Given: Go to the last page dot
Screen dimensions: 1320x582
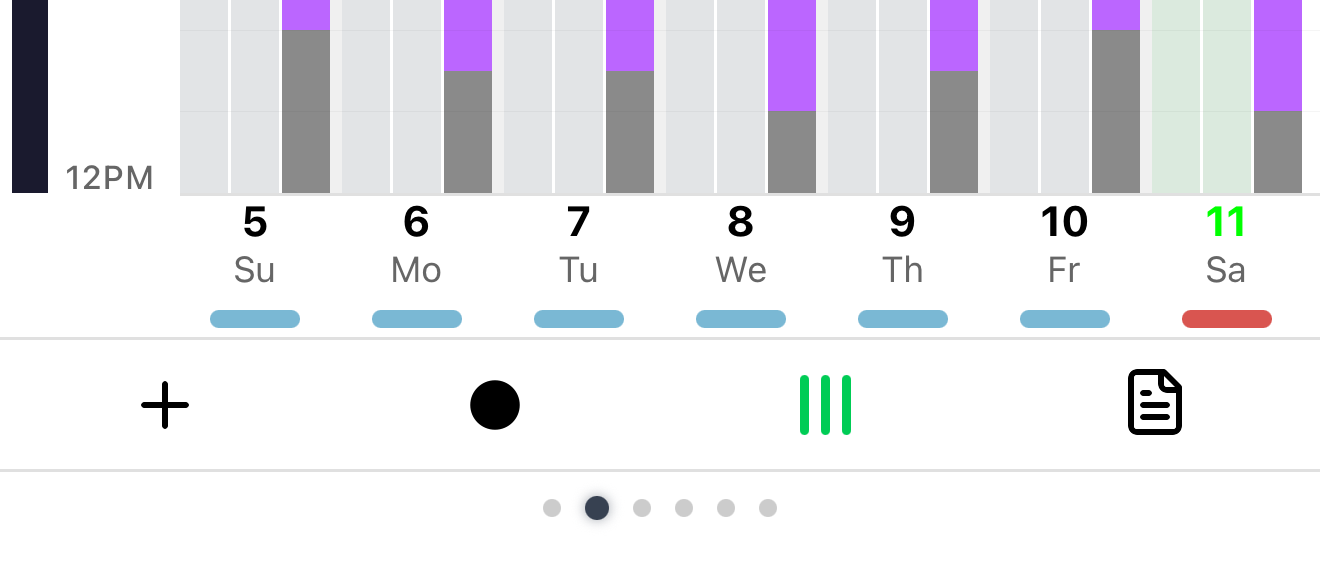Looking at the screenshot, I should tap(768, 508).
